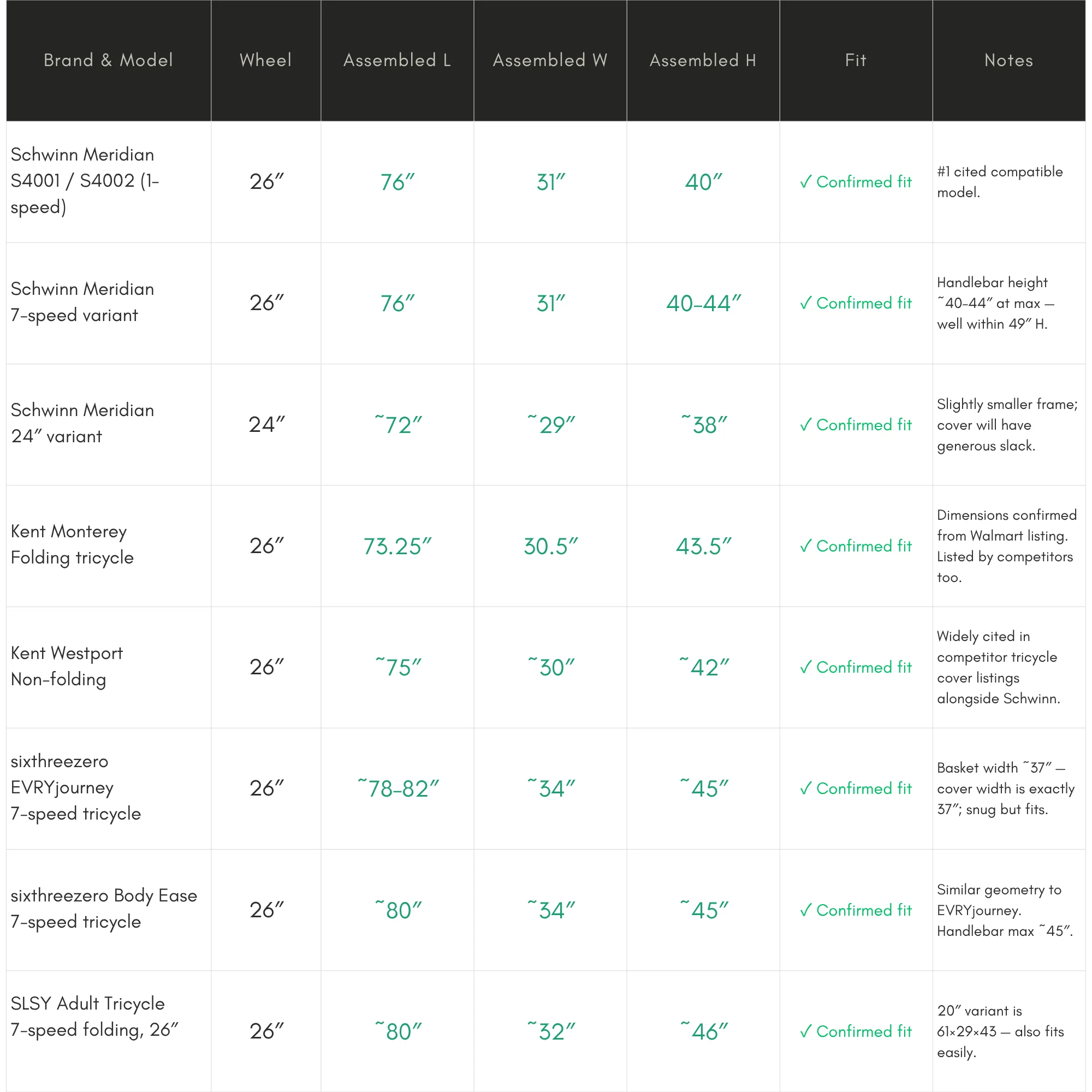Screen dimensions: 1092x1092
Task: Click the "Assembled H" column header
Action: point(703,60)
